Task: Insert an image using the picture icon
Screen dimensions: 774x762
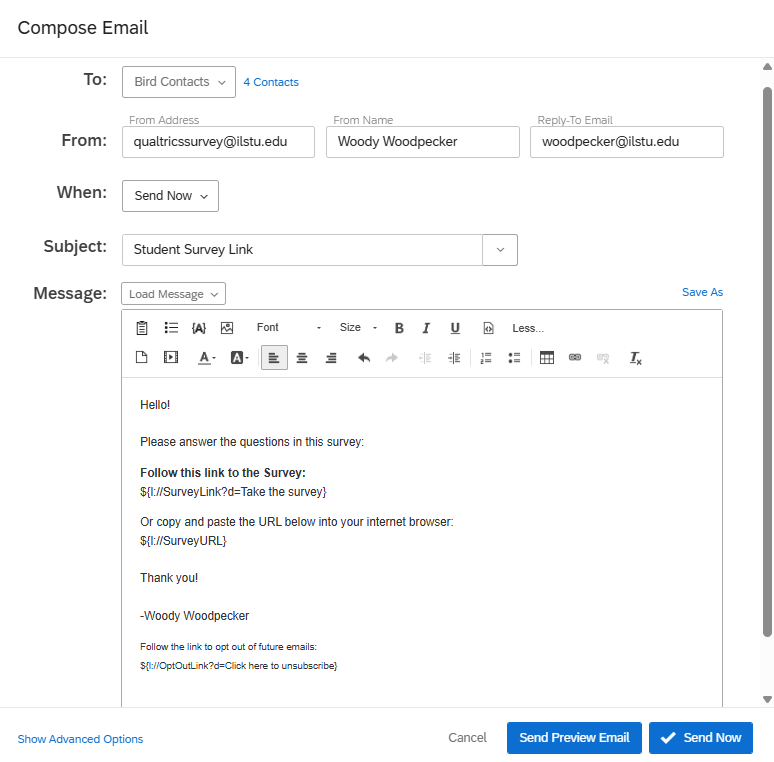Action: tap(227, 328)
